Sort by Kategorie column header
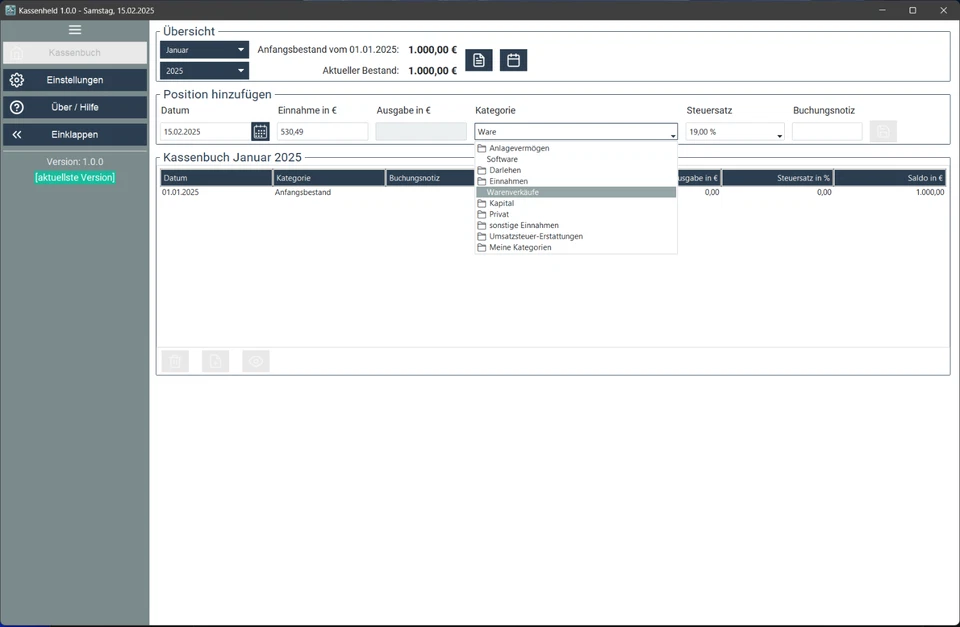 (329, 178)
